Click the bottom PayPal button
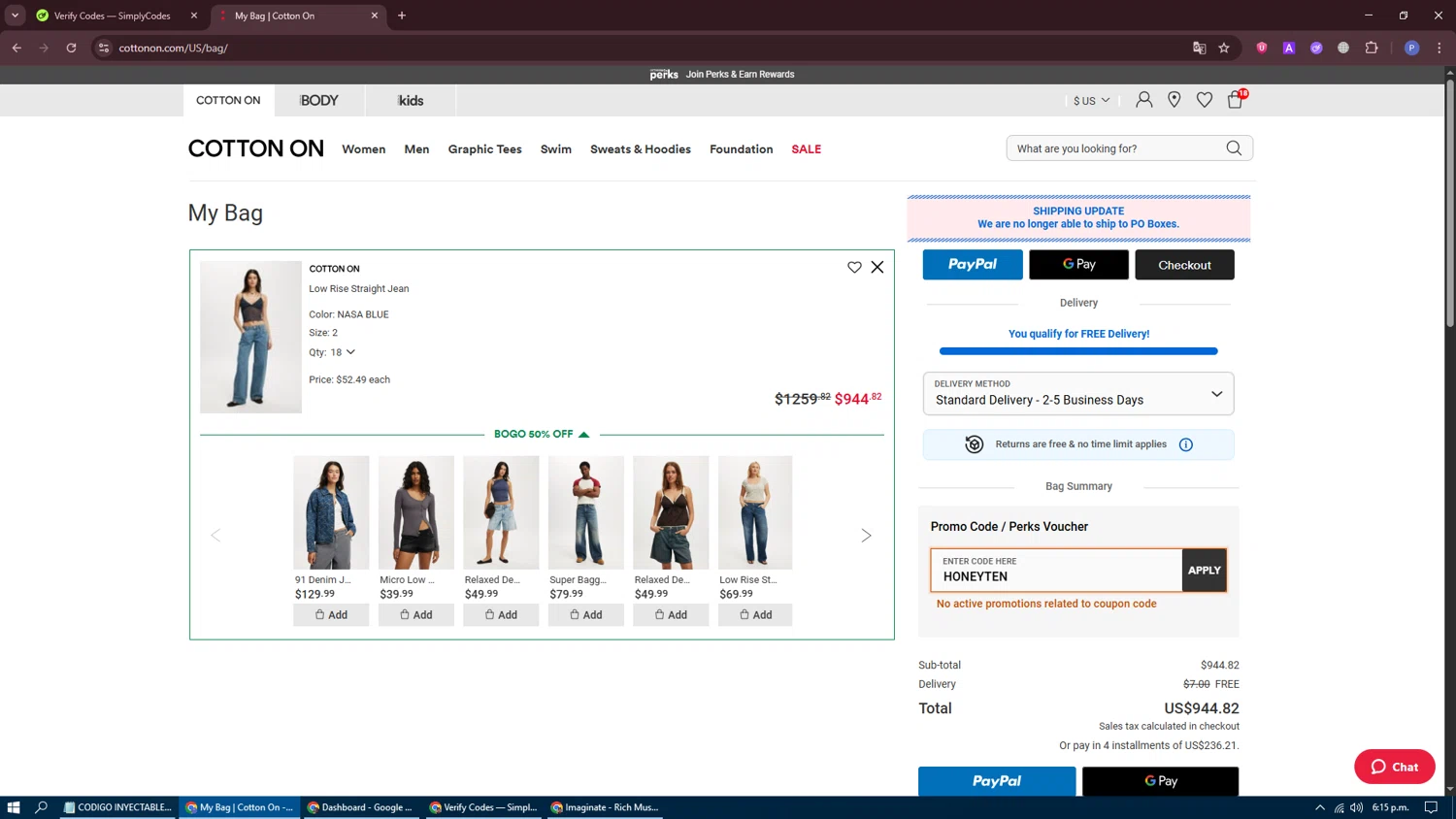 (997, 781)
